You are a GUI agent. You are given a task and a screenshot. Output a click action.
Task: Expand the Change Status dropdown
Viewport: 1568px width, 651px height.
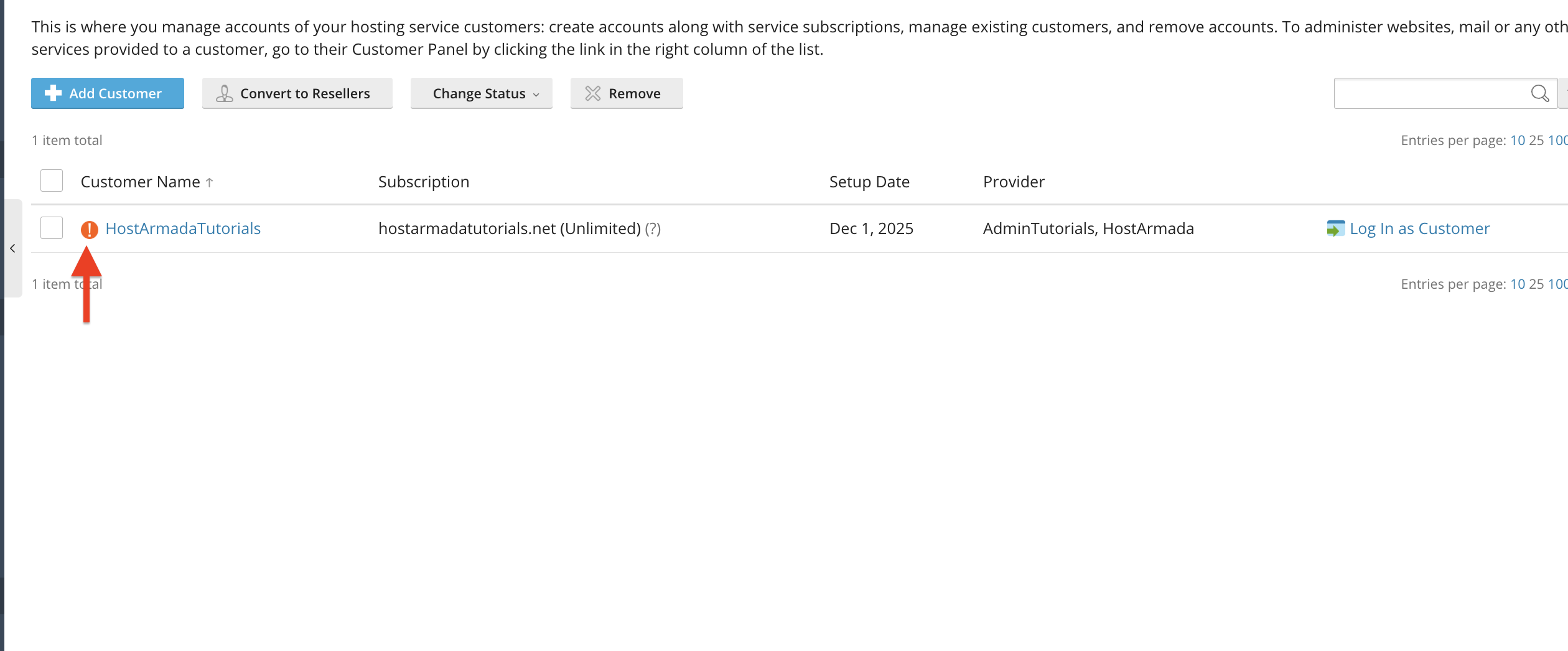481,93
